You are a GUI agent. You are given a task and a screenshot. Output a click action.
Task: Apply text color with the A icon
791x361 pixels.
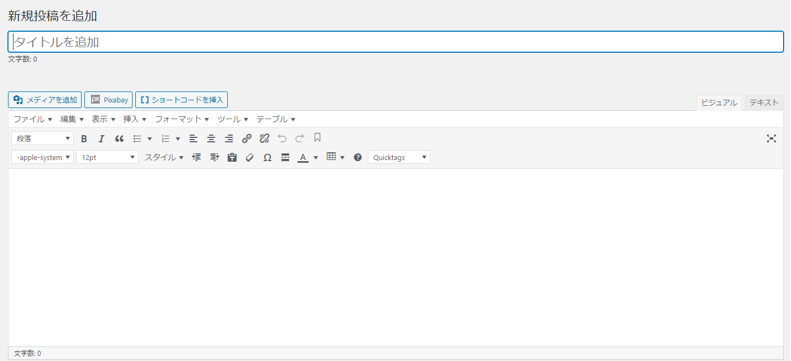point(303,157)
